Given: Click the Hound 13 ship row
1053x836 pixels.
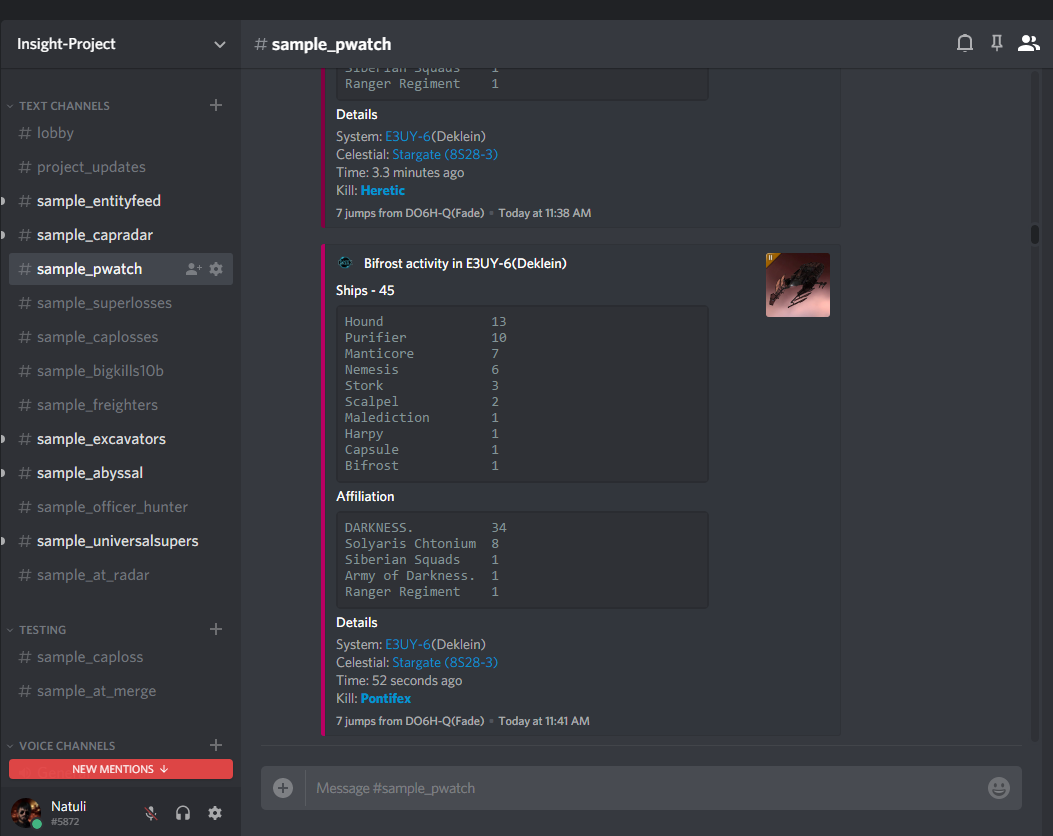Looking at the screenshot, I should point(425,322).
